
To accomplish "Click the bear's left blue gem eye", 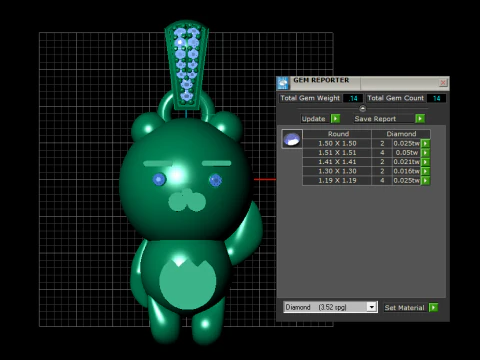I will point(159,179).
